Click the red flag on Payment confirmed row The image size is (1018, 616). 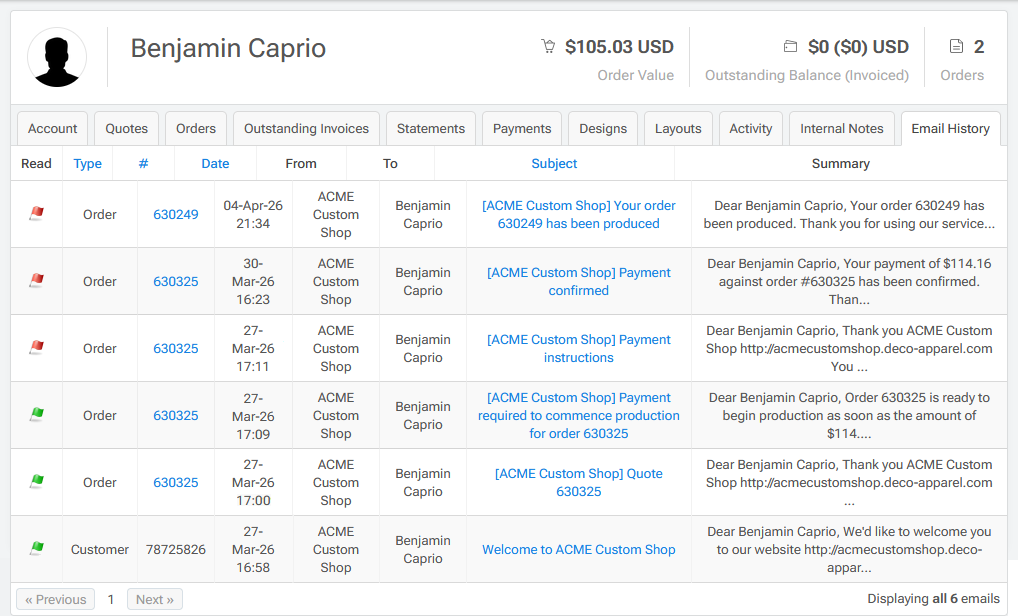point(37,281)
